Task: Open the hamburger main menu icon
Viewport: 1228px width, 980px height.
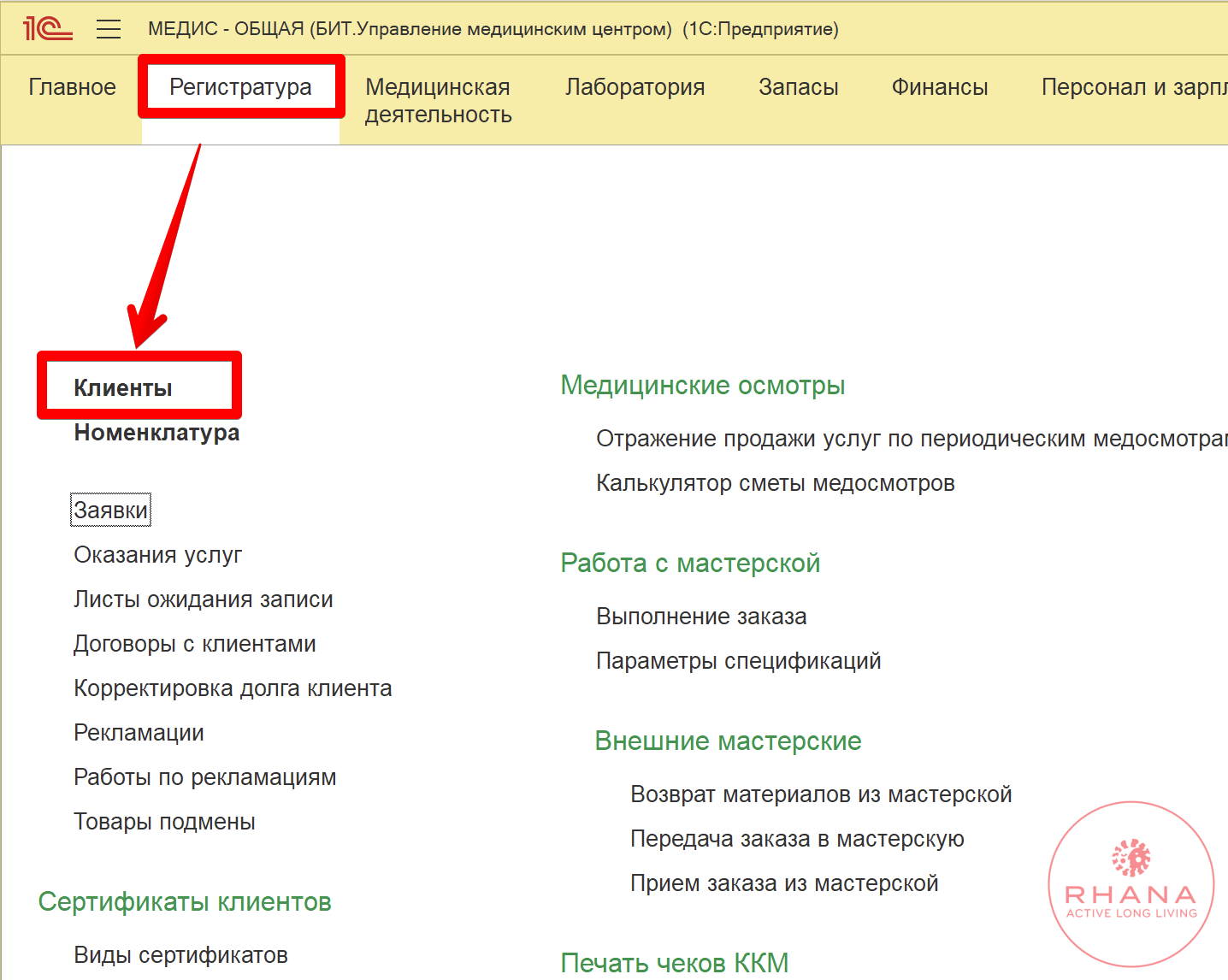Action: click(109, 29)
